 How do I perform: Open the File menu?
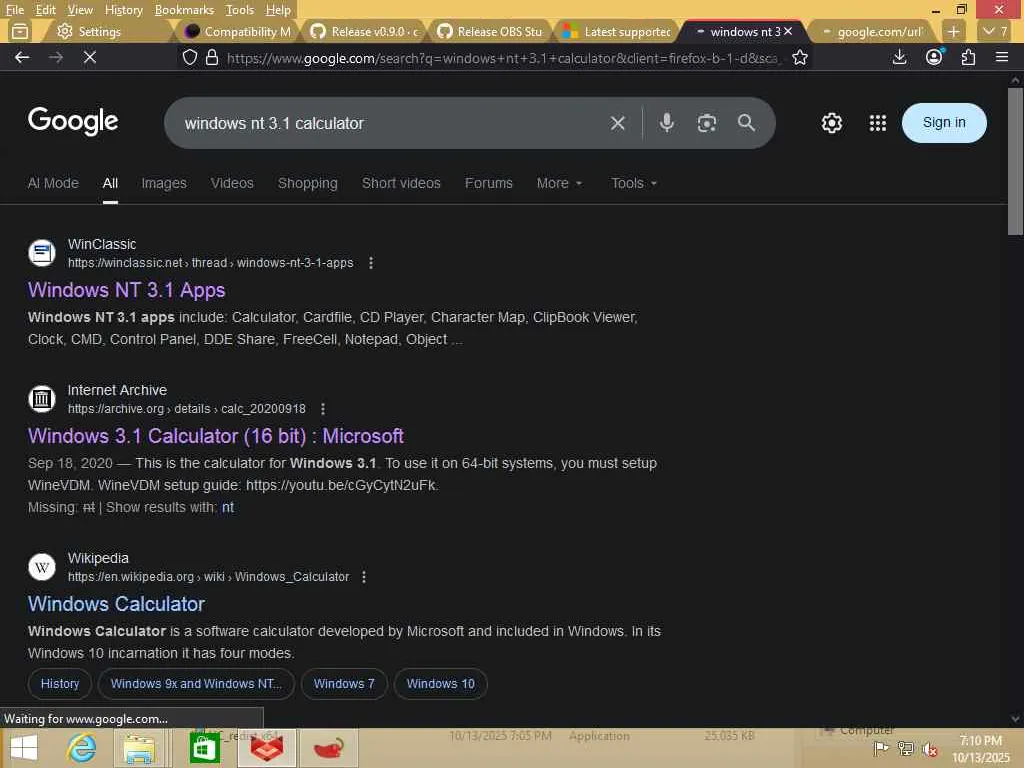(x=14, y=10)
